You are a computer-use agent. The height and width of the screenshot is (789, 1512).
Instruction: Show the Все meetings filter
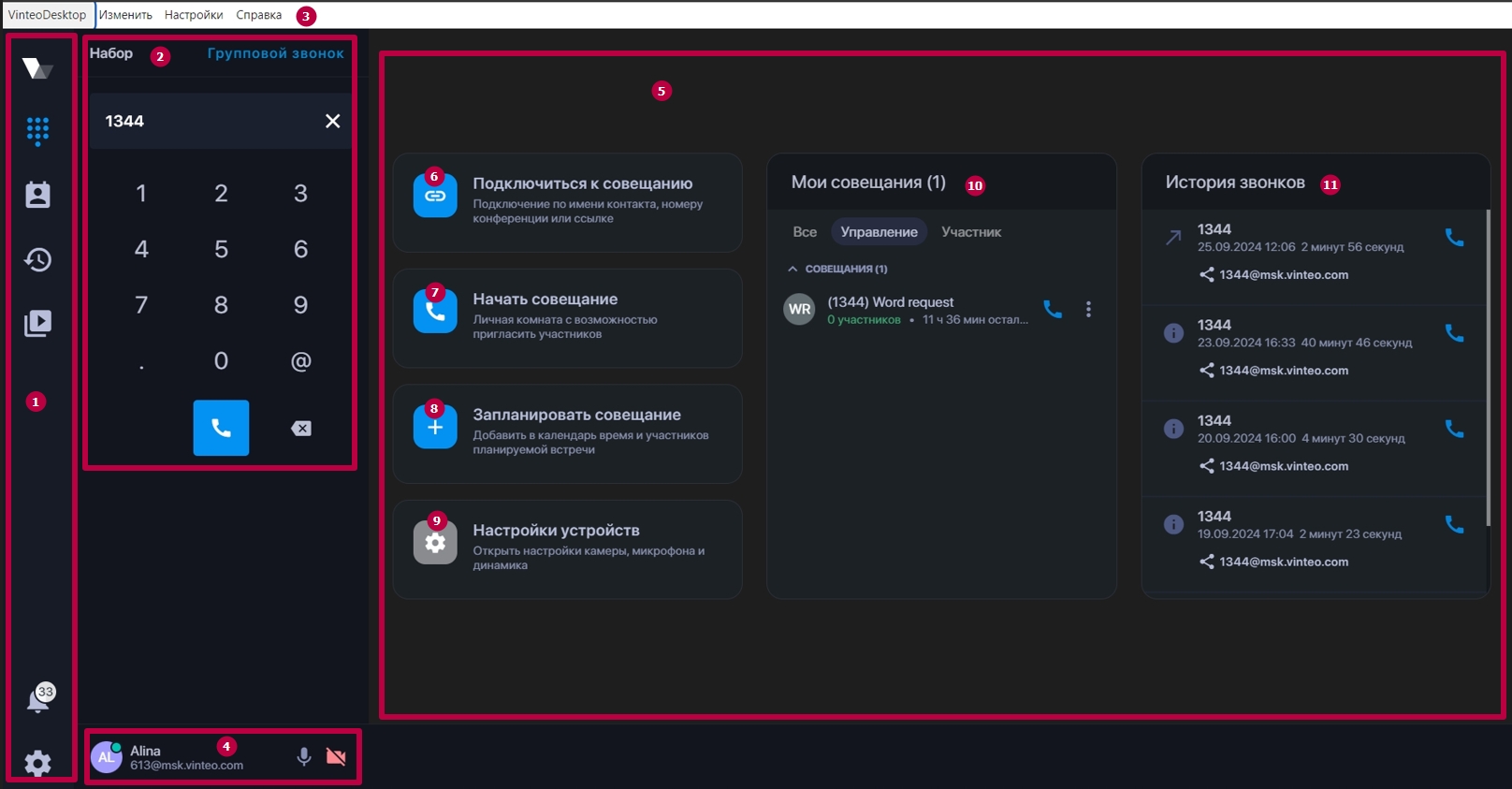(805, 232)
